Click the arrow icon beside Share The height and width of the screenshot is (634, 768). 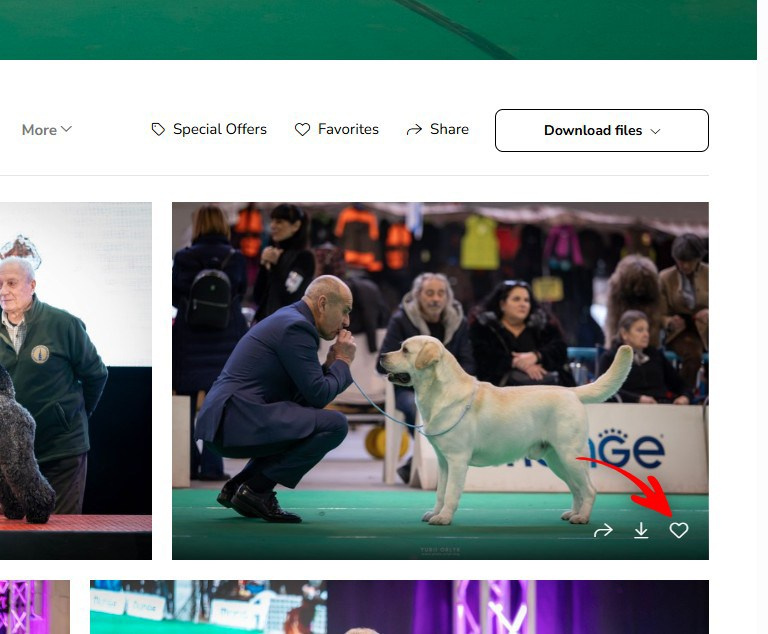[414, 130]
